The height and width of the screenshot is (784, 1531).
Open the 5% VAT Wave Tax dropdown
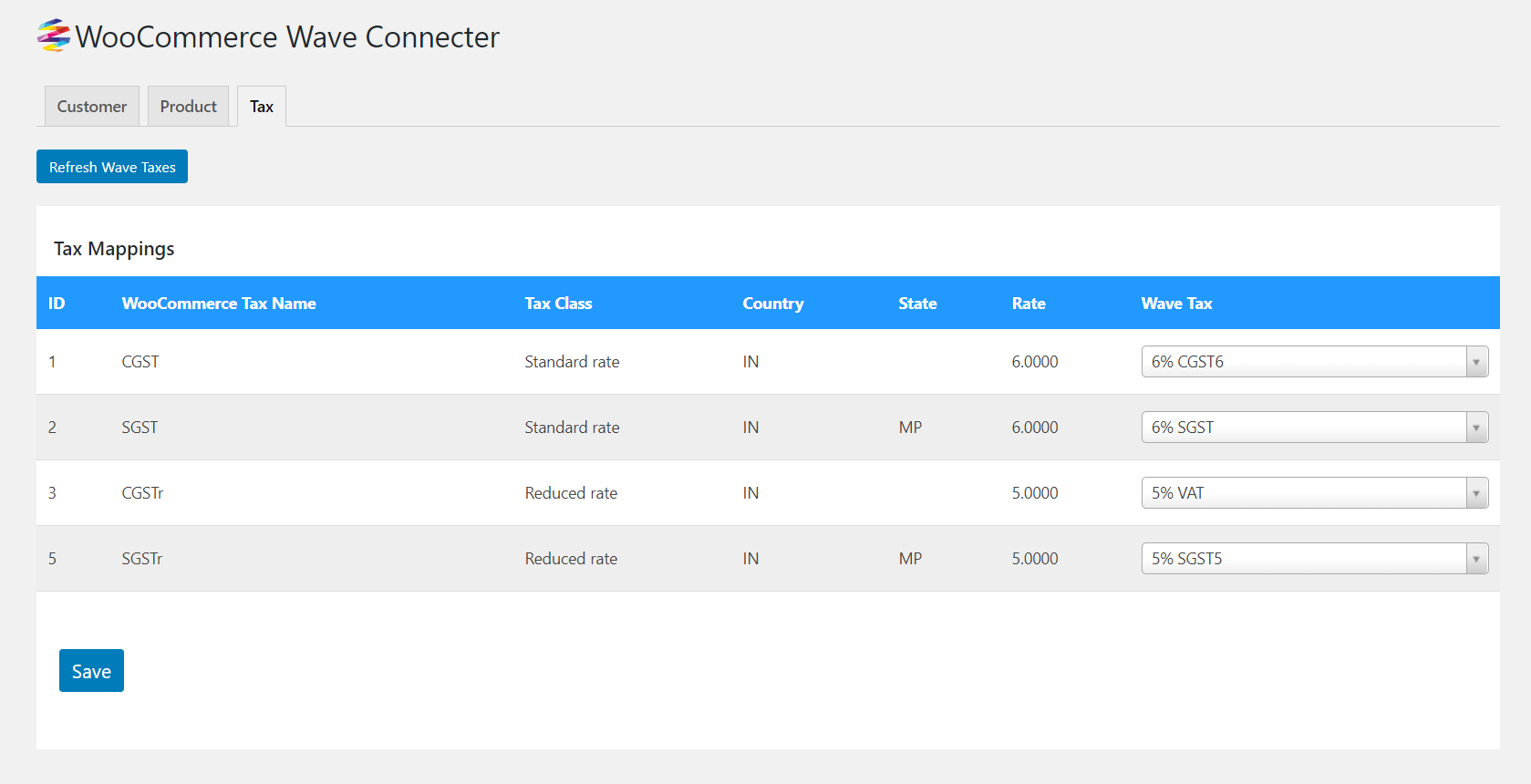pyautogui.click(x=1304, y=493)
